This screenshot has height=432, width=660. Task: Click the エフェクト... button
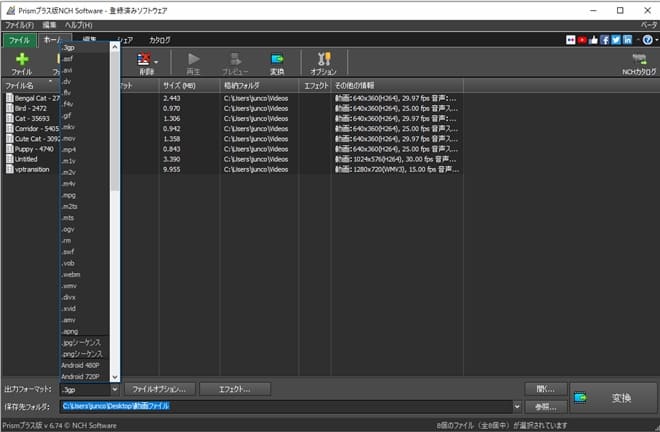tap(234, 389)
